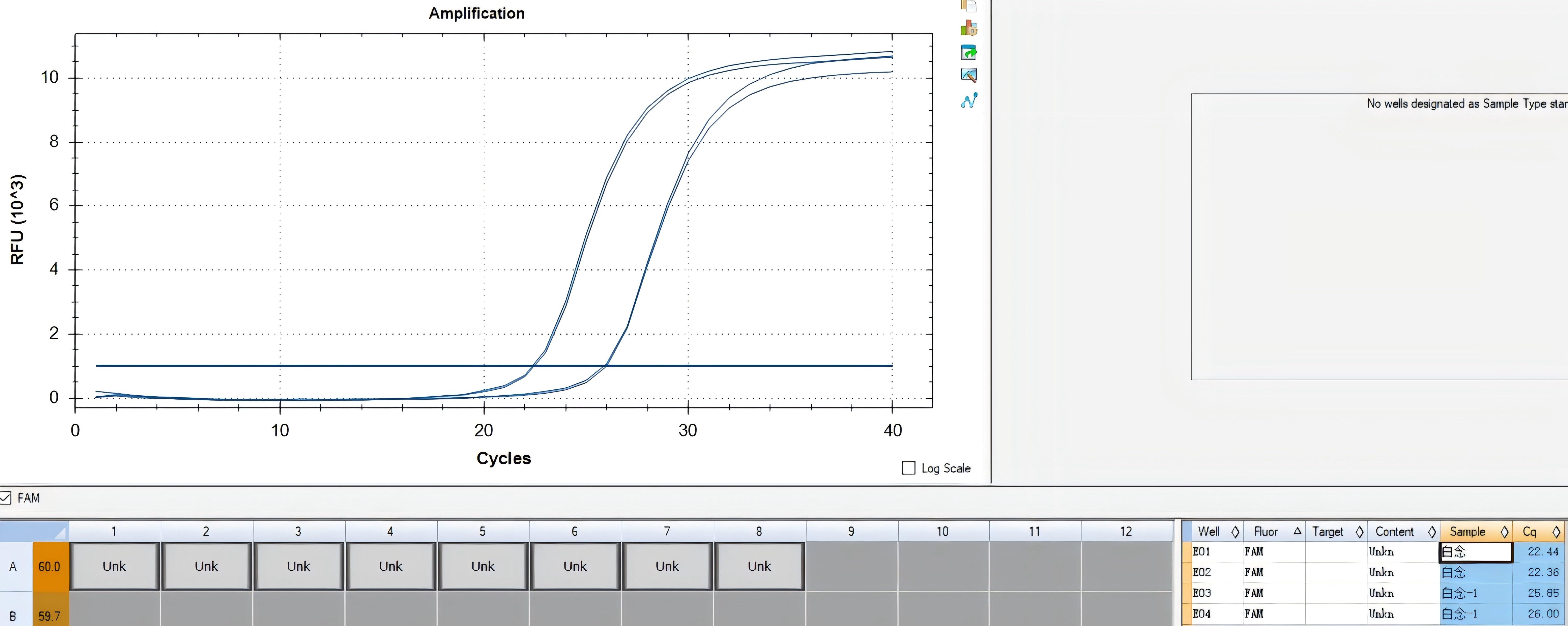Screen dimensions: 1568x626
Task: Select the E02 well cell
Action: [1217, 572]
